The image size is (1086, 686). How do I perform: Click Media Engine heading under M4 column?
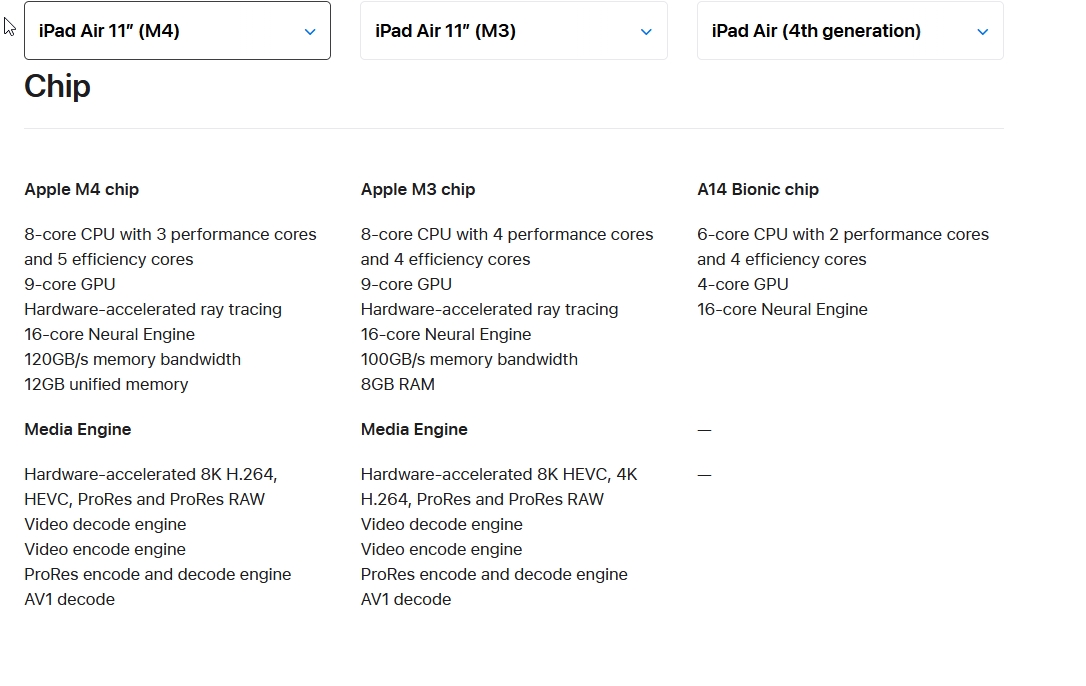coord(78,429)
